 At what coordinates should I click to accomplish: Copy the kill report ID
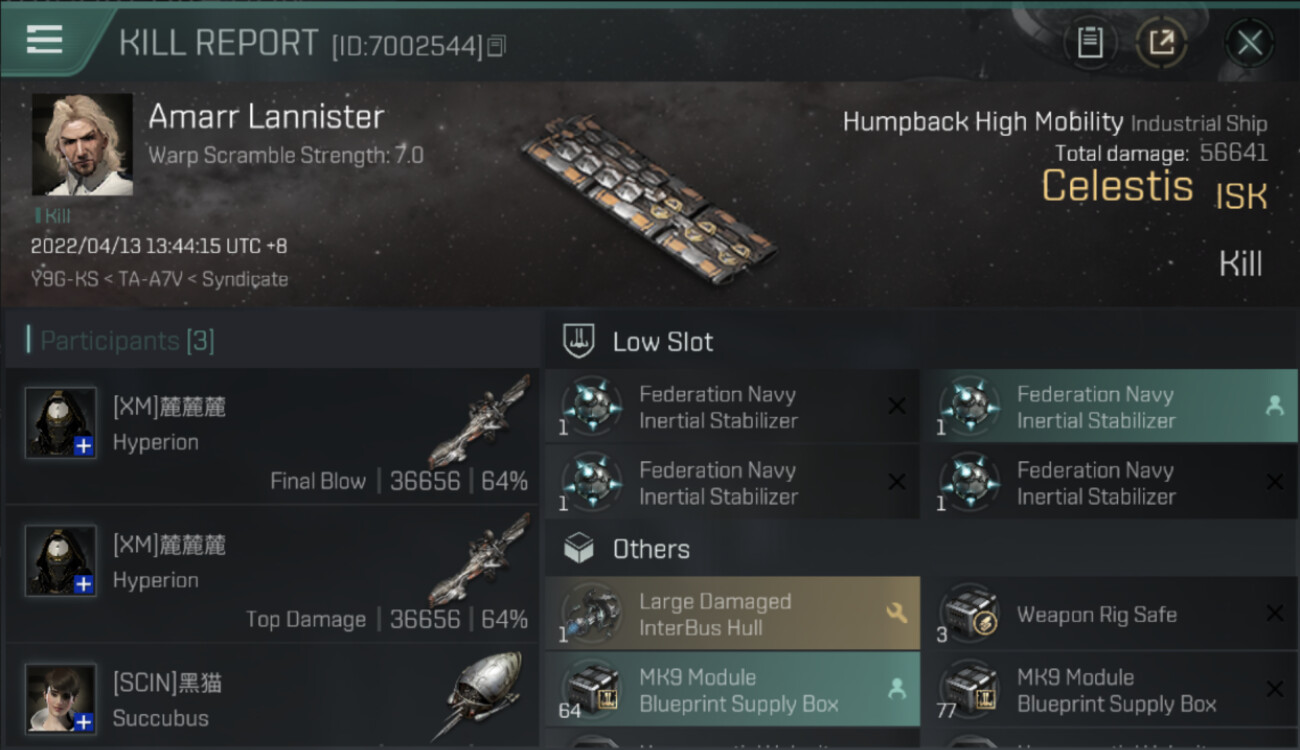(x=497, y=45)
